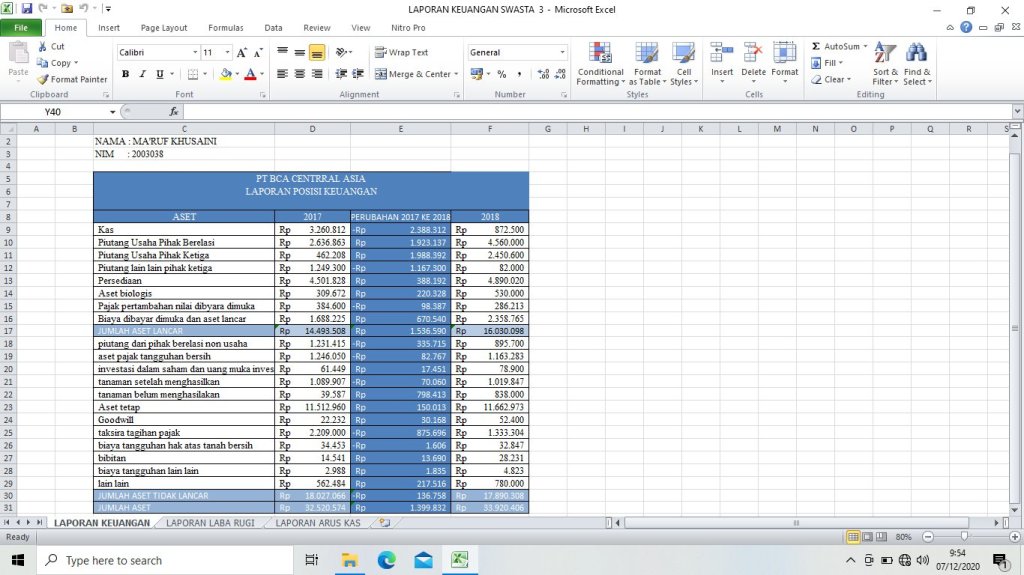Open Microsoft Edge from taskbar
1024x575 pixels.
[386, 560]
